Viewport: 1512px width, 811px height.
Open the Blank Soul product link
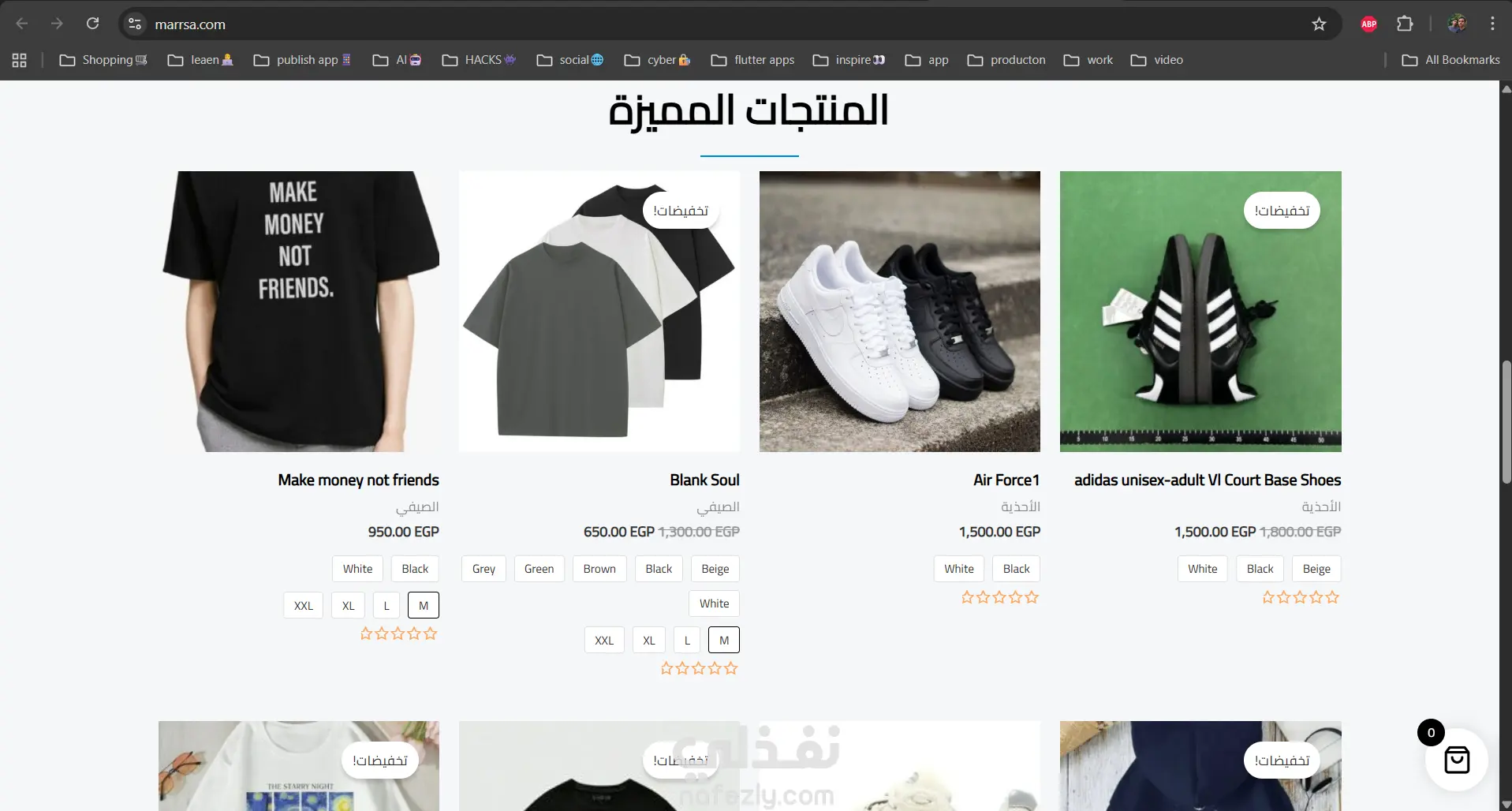click(x=704, y=480)
